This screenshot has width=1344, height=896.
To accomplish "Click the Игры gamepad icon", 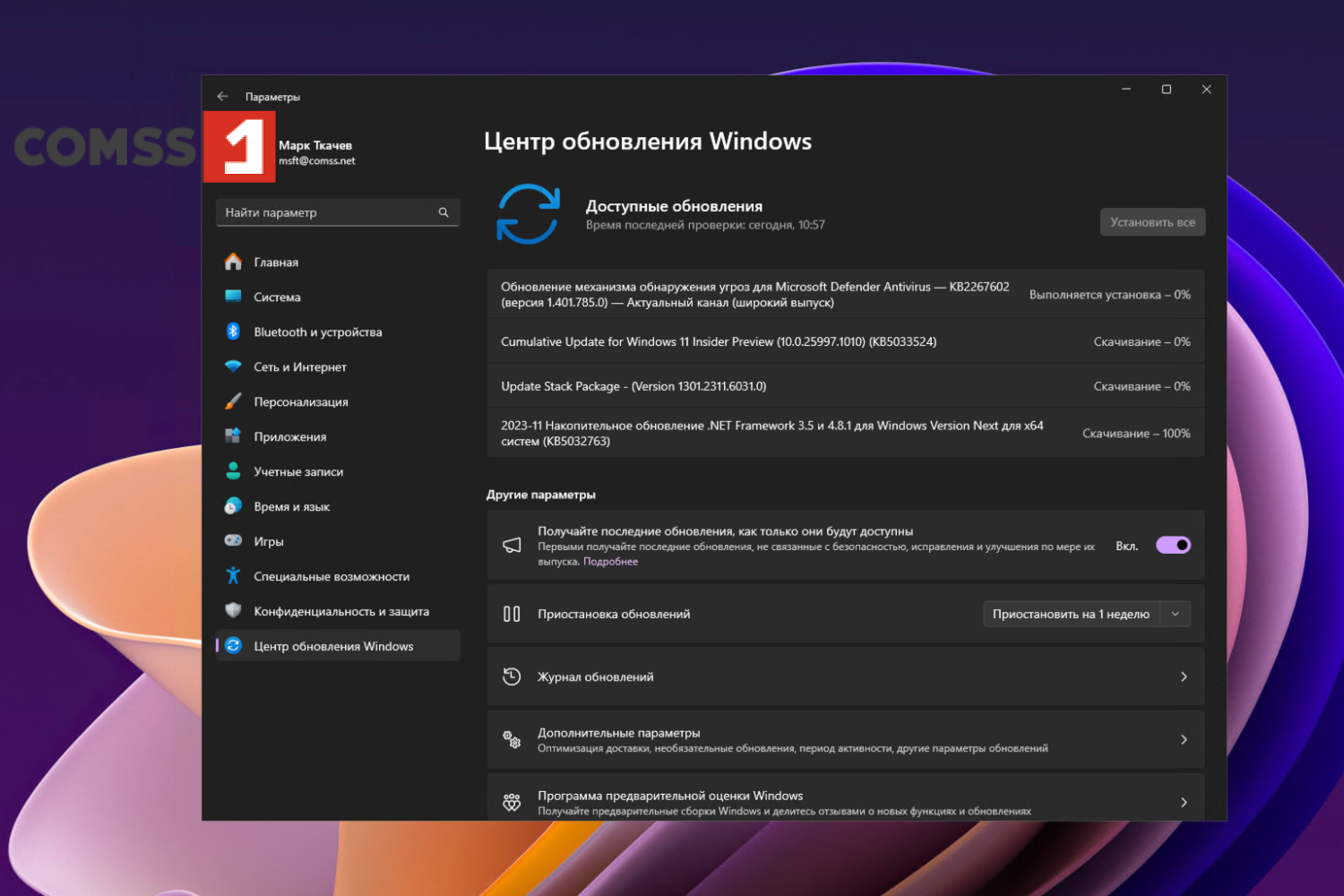I will click(233, 541).
